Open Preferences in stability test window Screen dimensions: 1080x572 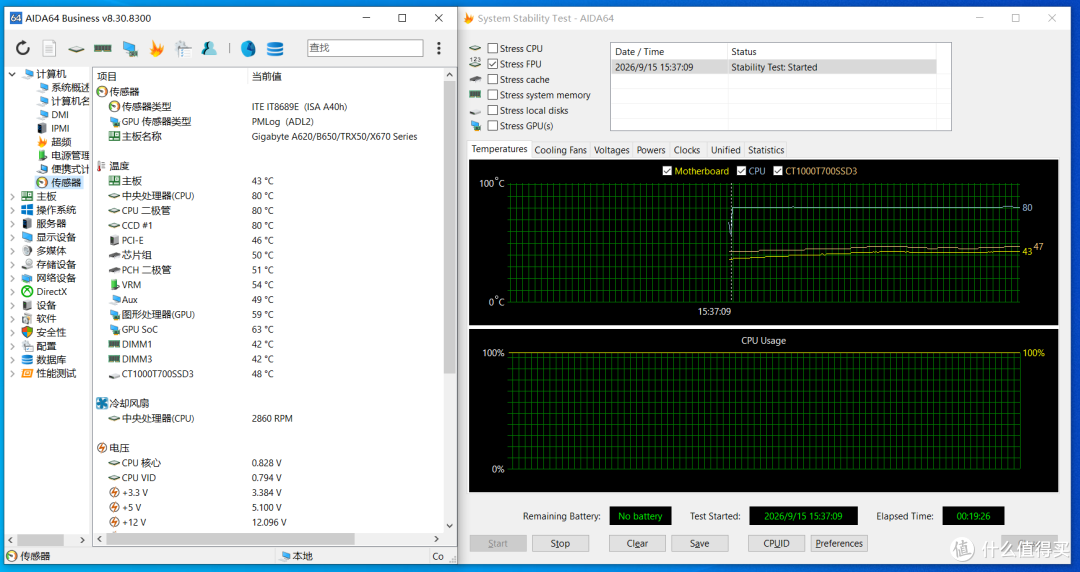(x=839, y=544)
